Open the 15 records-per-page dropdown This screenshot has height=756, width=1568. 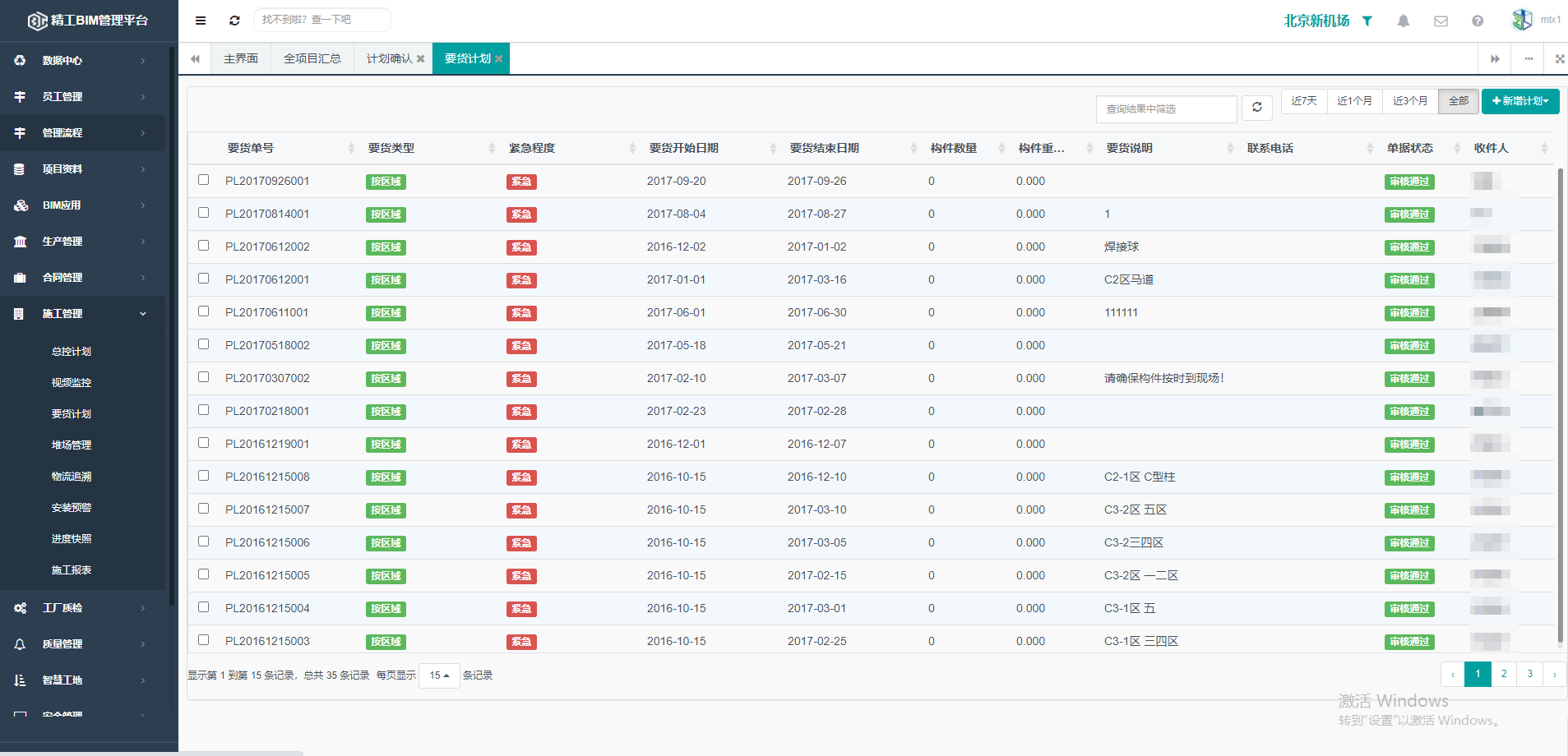(x=439, y=675)
